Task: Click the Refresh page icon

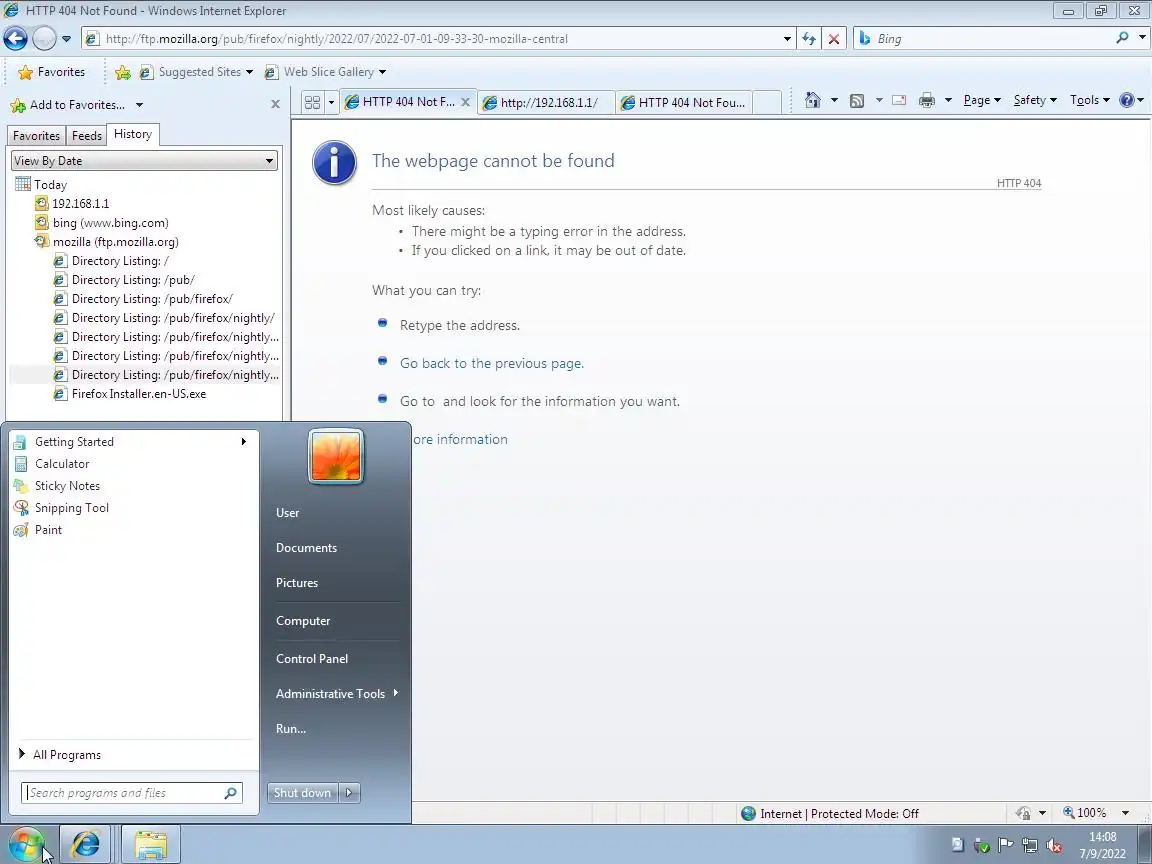Action: click(x=809, y=39)
